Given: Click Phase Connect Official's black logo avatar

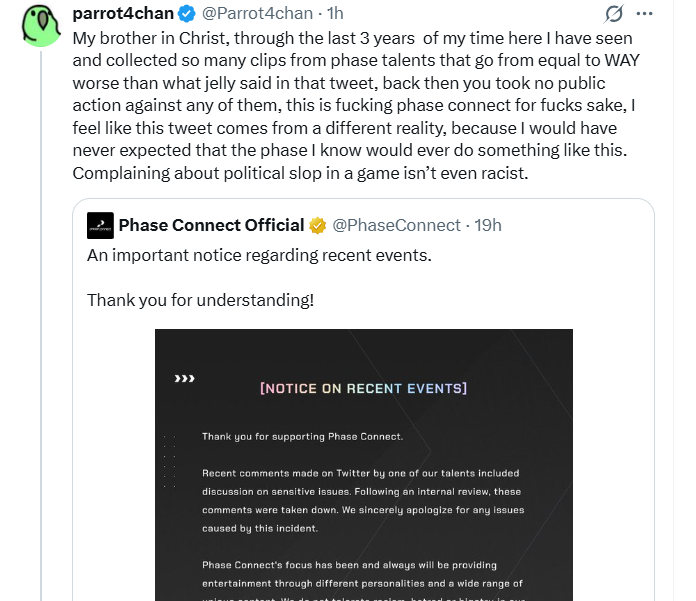Looking at the screenshot, I should [x=99, y=224].
